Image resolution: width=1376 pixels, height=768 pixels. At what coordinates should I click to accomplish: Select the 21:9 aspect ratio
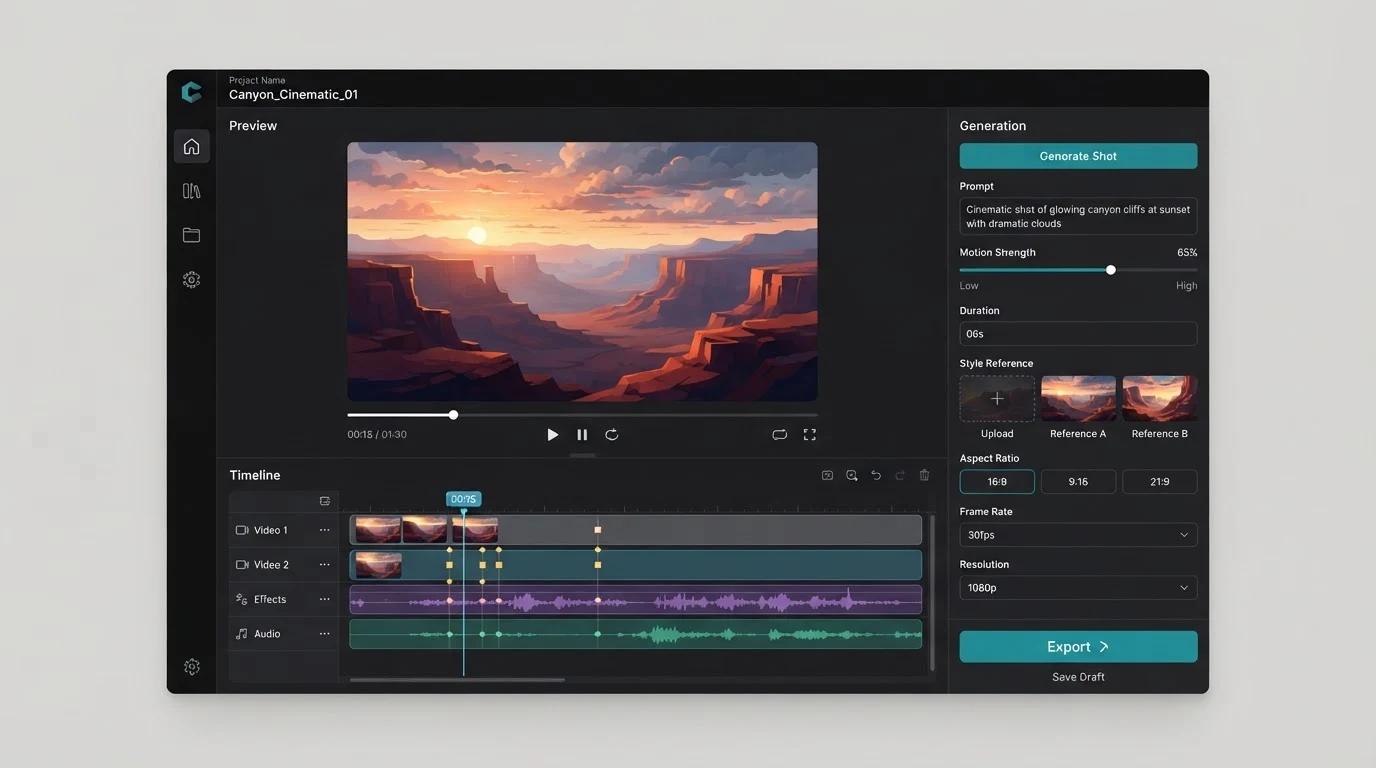pos(1160,482)
